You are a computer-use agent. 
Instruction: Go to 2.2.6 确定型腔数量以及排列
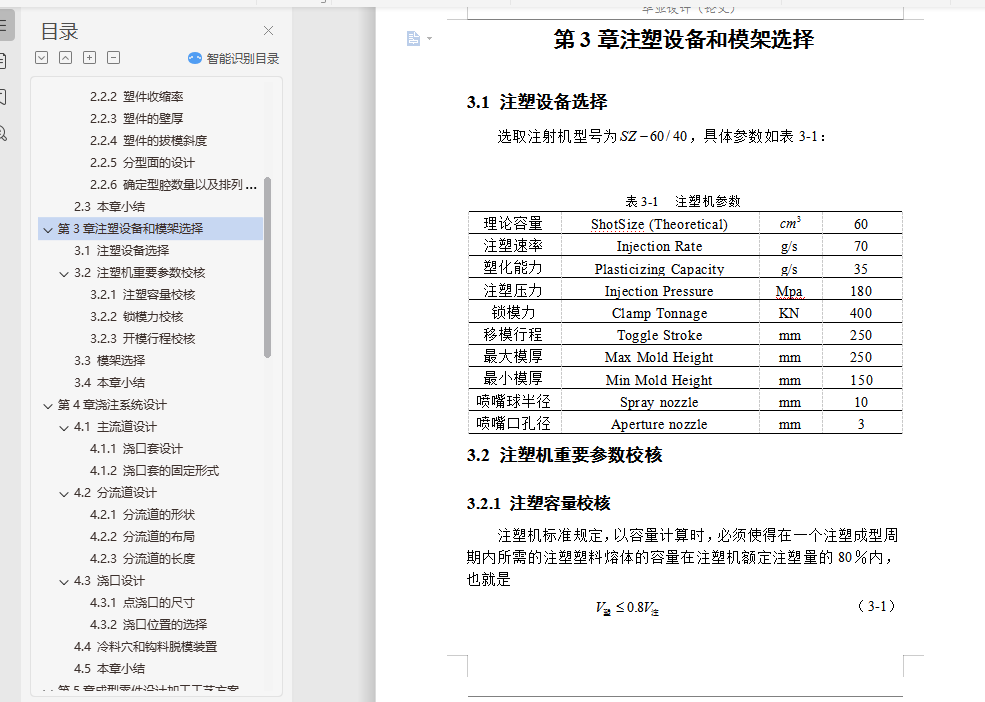point(173,185)
